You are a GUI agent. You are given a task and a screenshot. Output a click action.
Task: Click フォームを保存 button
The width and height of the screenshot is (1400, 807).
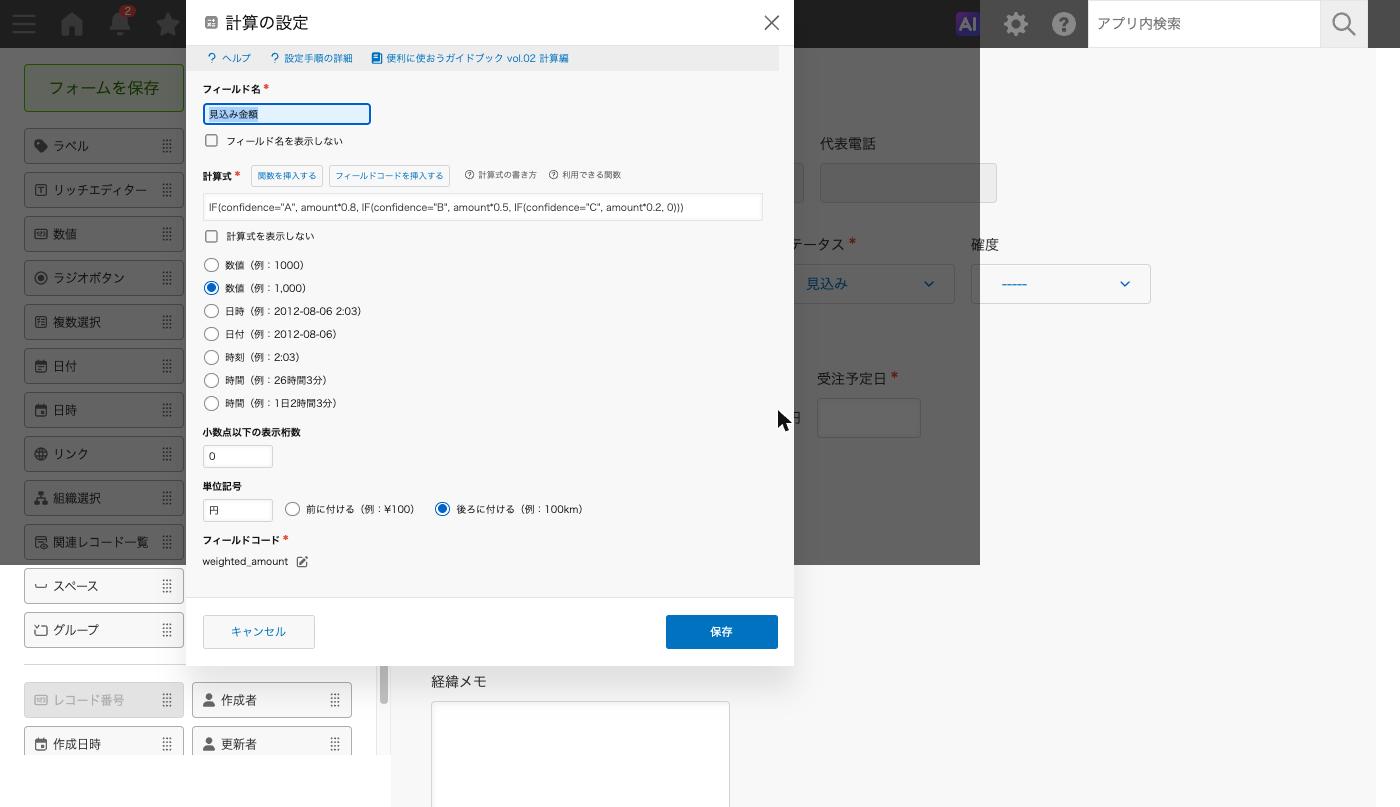point(104,88)
